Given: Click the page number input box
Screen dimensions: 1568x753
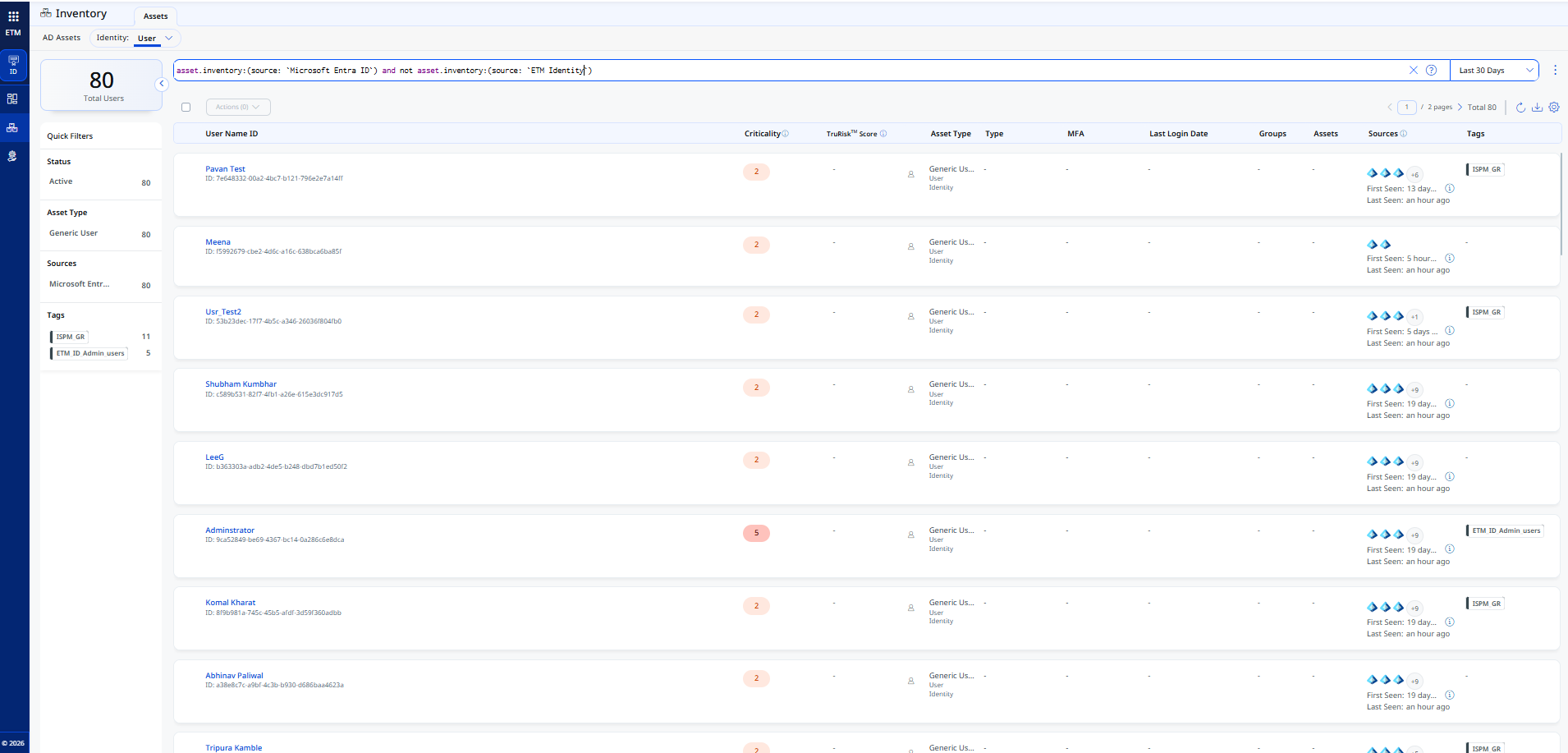Looking at the screenshot, I should click(x=1407, y=107).
